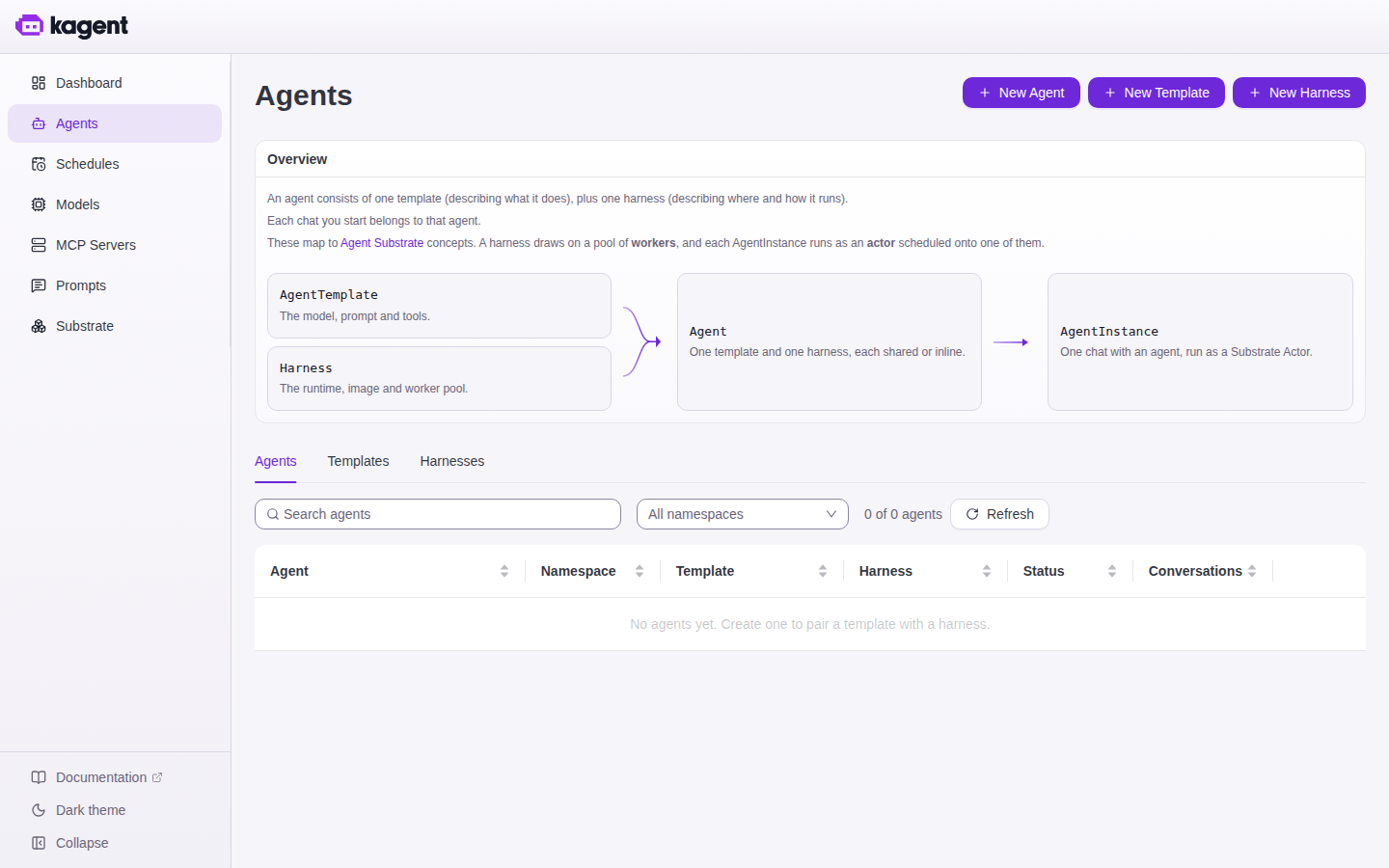The image size is (1389, 868).
Task: Click the Models chip icon
Action: click(x=39, y=204)
